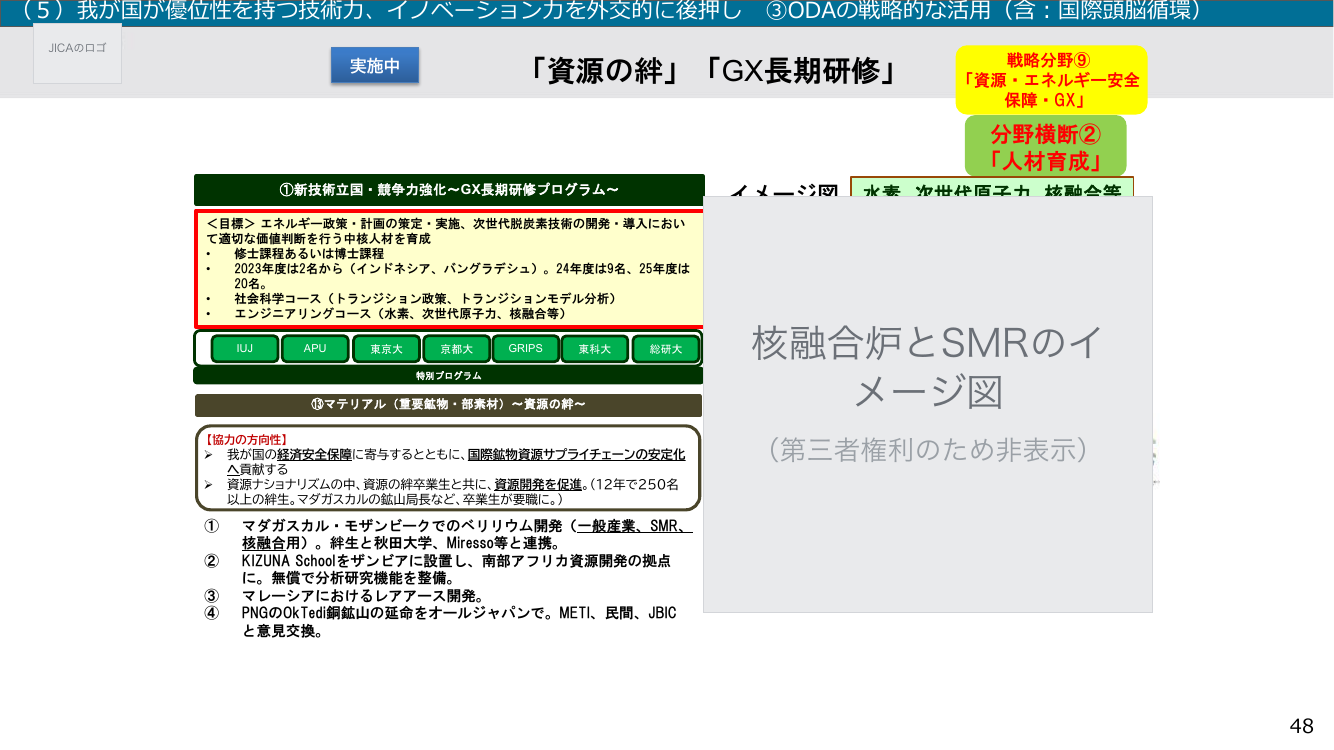The image size is (1334, 750).
Task: Click the blue 実施中 status badge
Action: (x=375, y=66)
